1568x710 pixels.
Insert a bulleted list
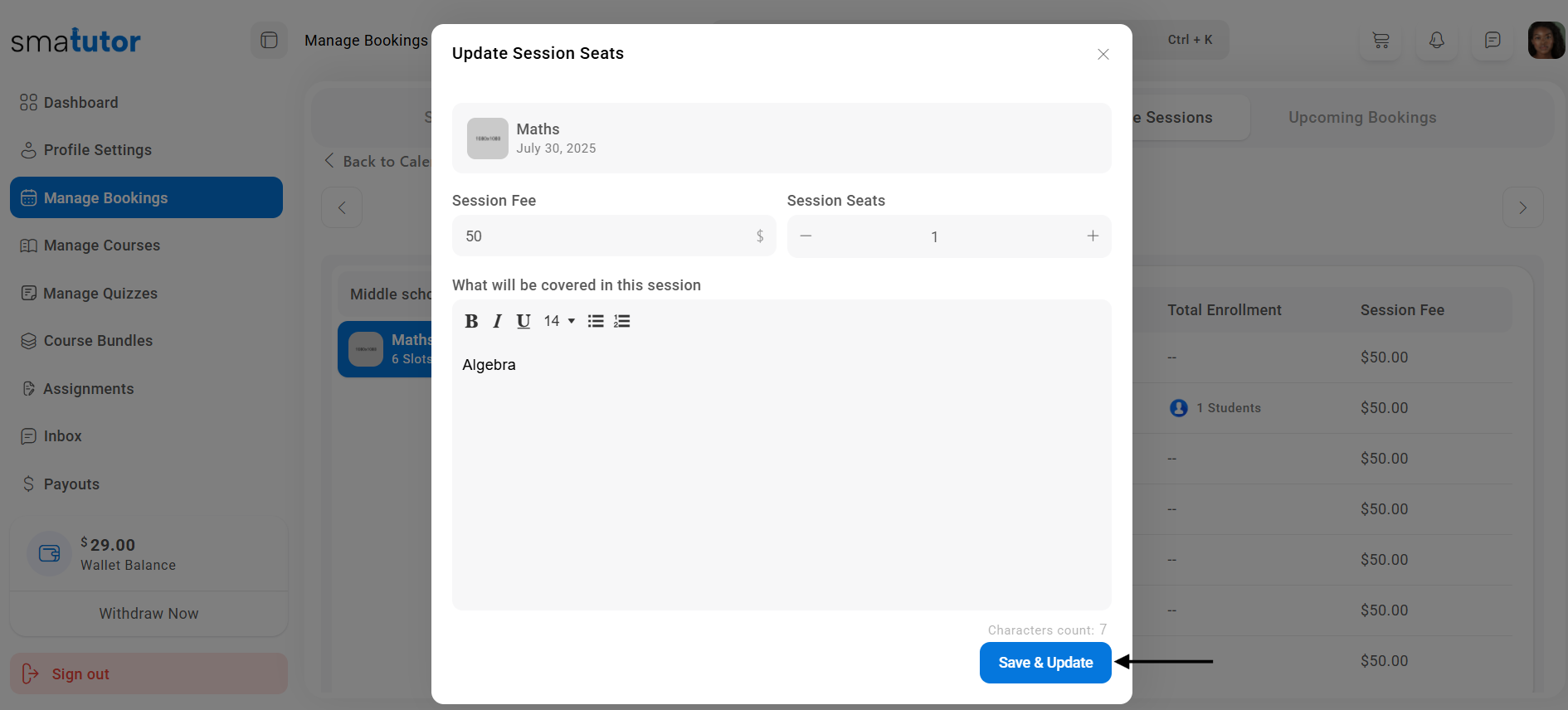coord(596,322)
